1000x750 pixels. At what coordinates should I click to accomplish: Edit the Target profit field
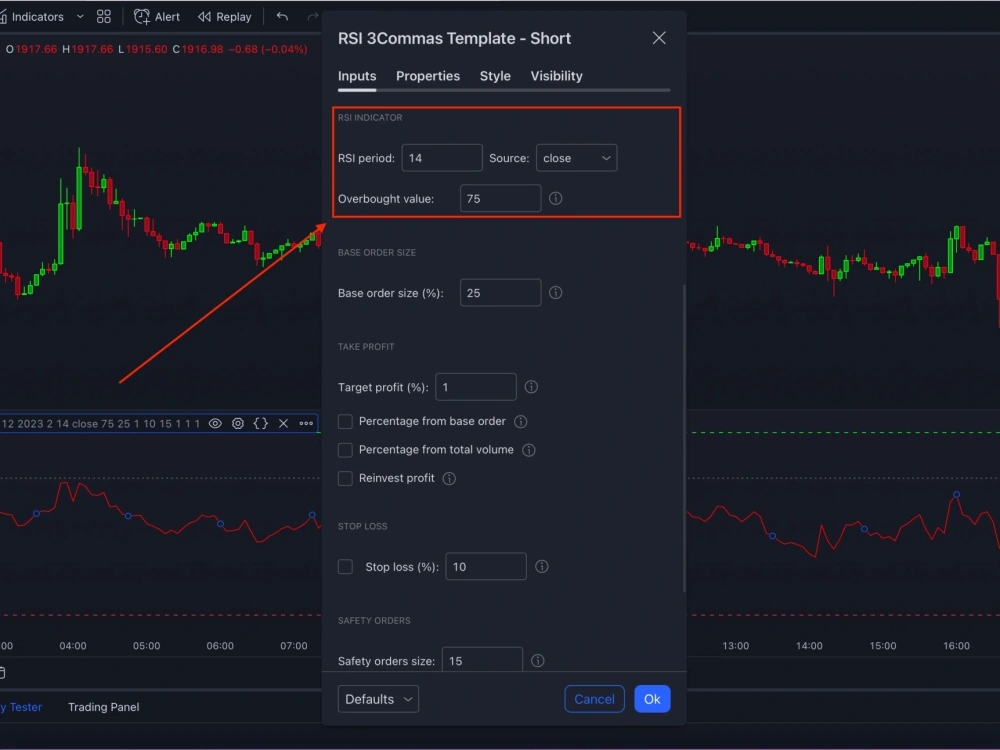(x=476, y=387)
